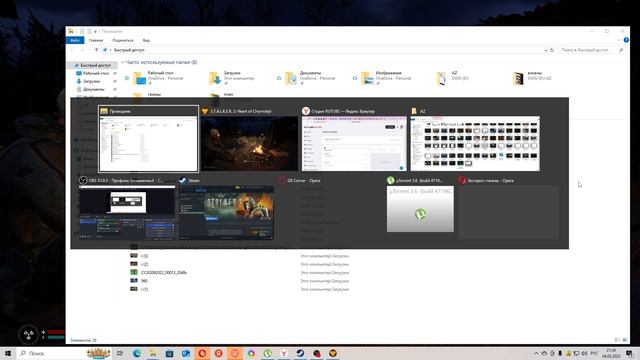
Task: Open Task View from the taskbar
Action: coord(120,353)
